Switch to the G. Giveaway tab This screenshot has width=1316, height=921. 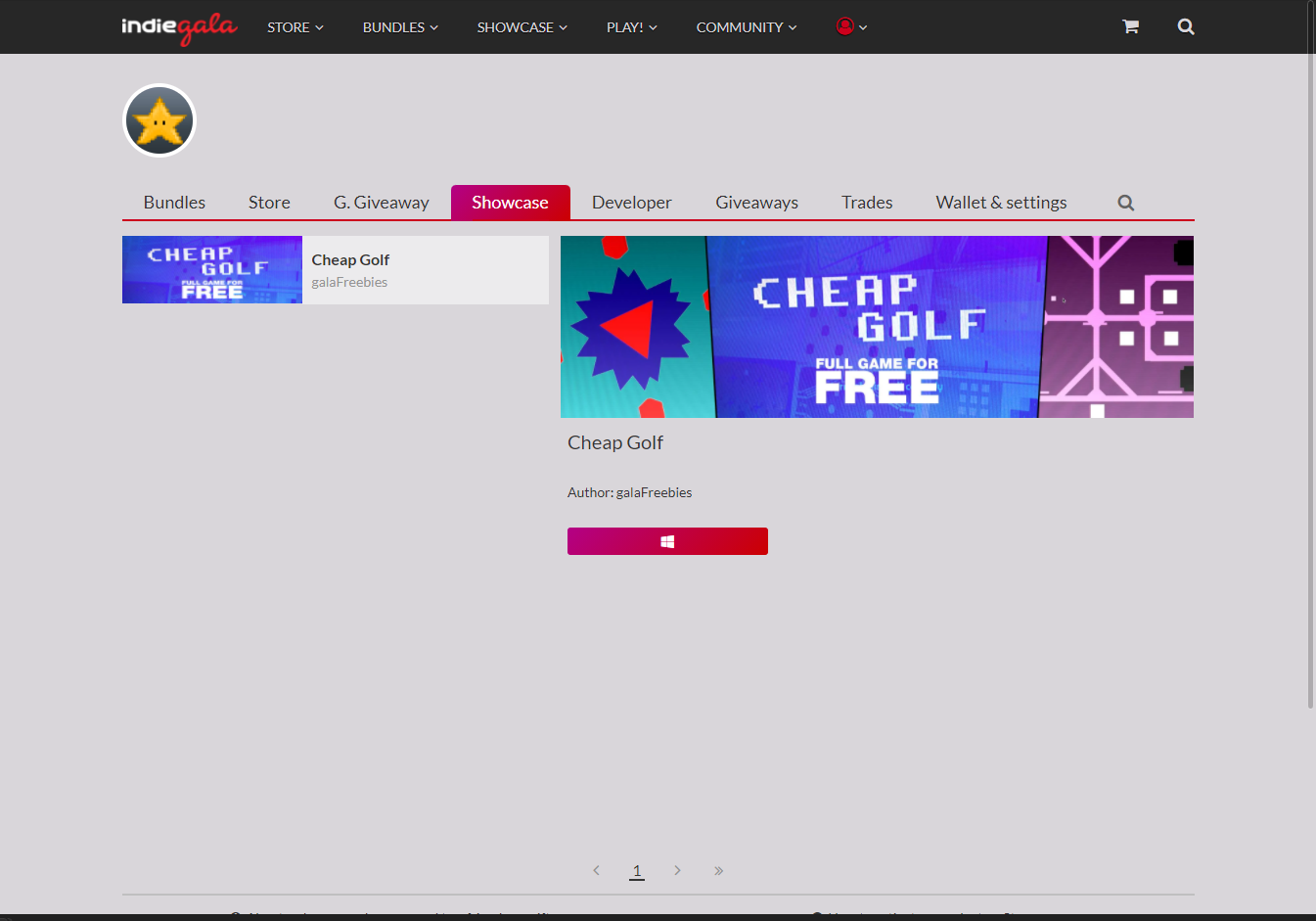tap(382, 203)
